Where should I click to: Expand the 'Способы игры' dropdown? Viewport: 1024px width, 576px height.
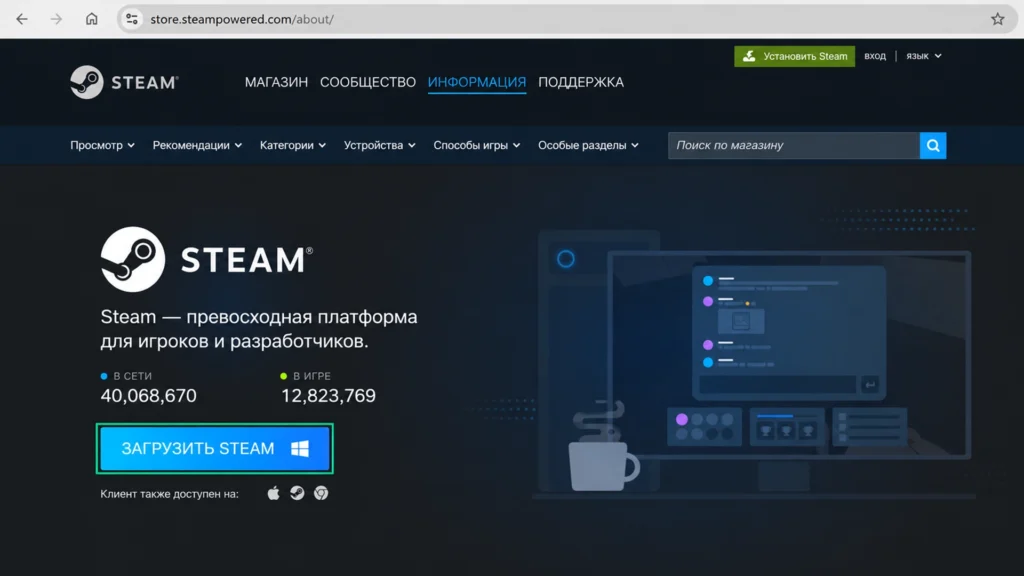[x=477, y=145]
